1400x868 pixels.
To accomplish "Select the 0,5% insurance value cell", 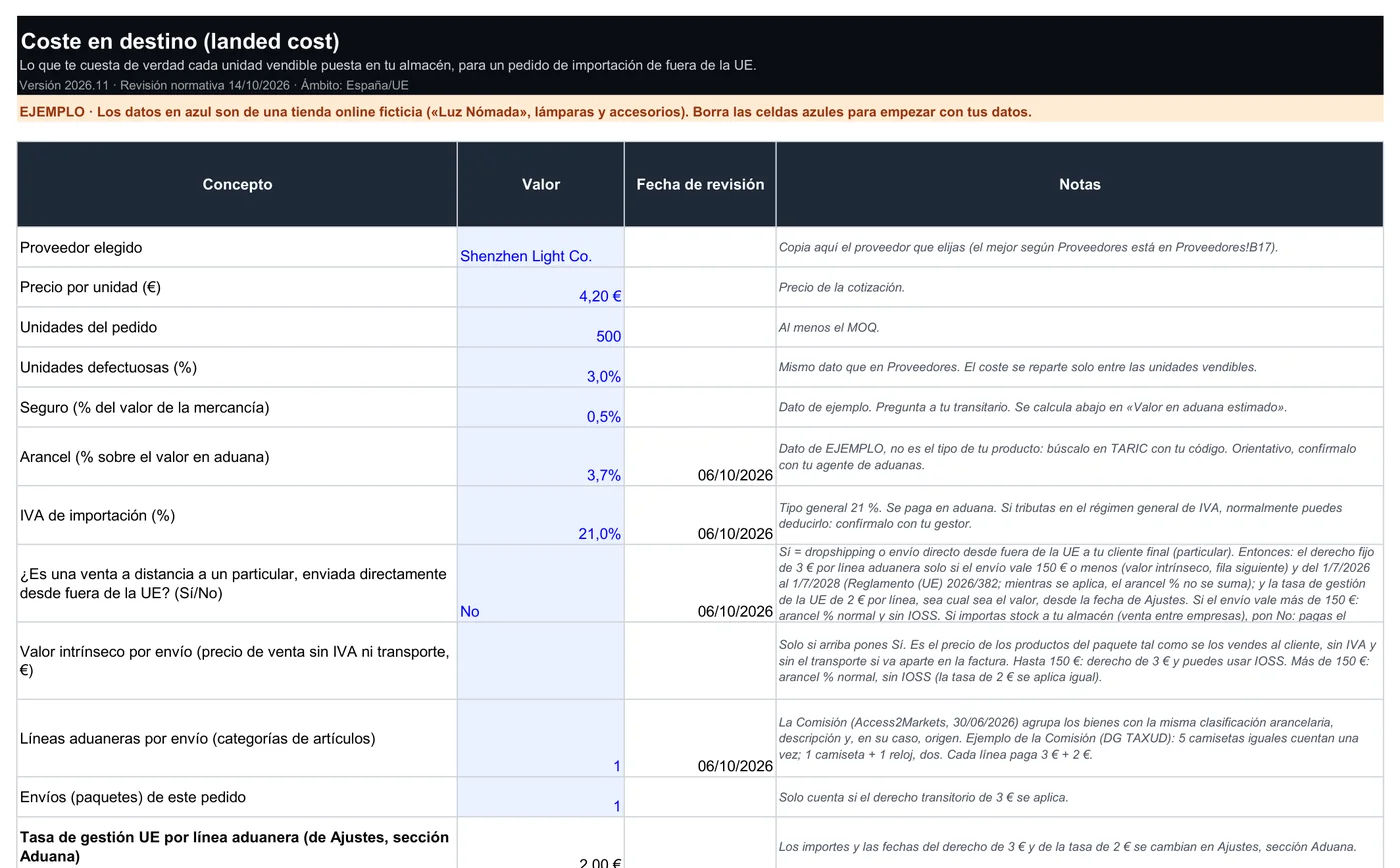I will point(541,407).
